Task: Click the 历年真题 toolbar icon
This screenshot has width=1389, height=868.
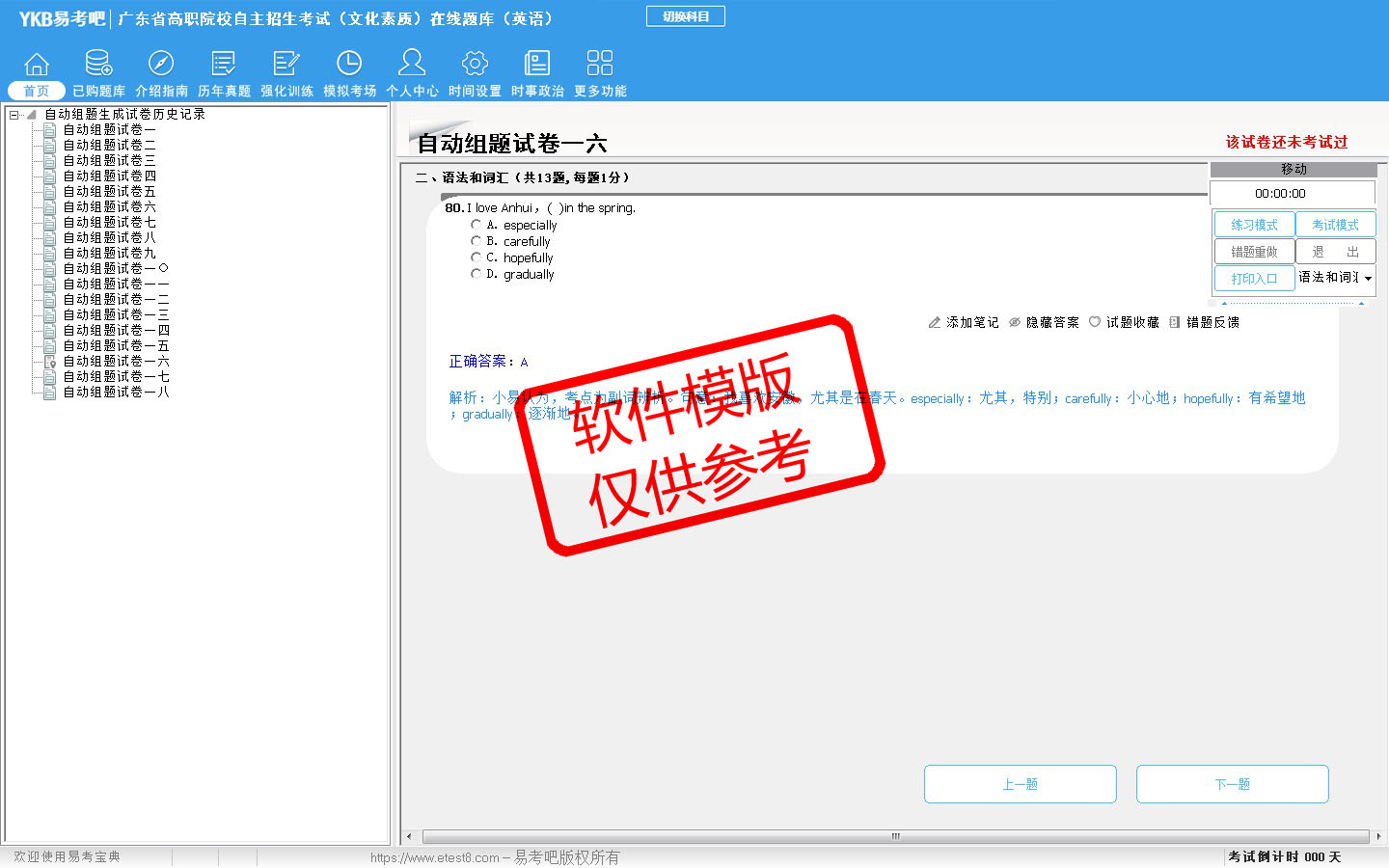Action: click(224, 64)
